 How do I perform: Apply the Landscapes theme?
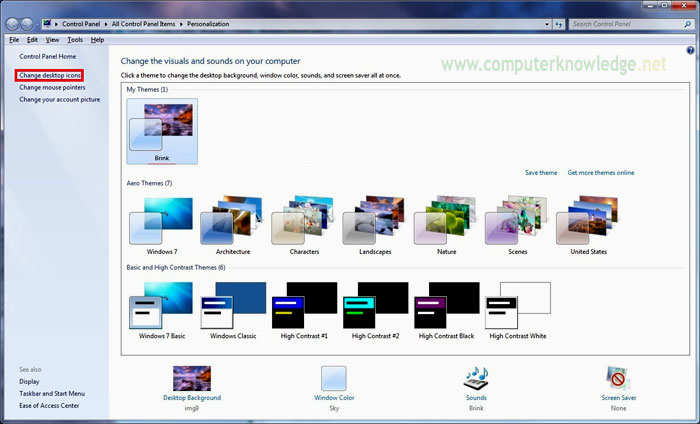point(375,225)
